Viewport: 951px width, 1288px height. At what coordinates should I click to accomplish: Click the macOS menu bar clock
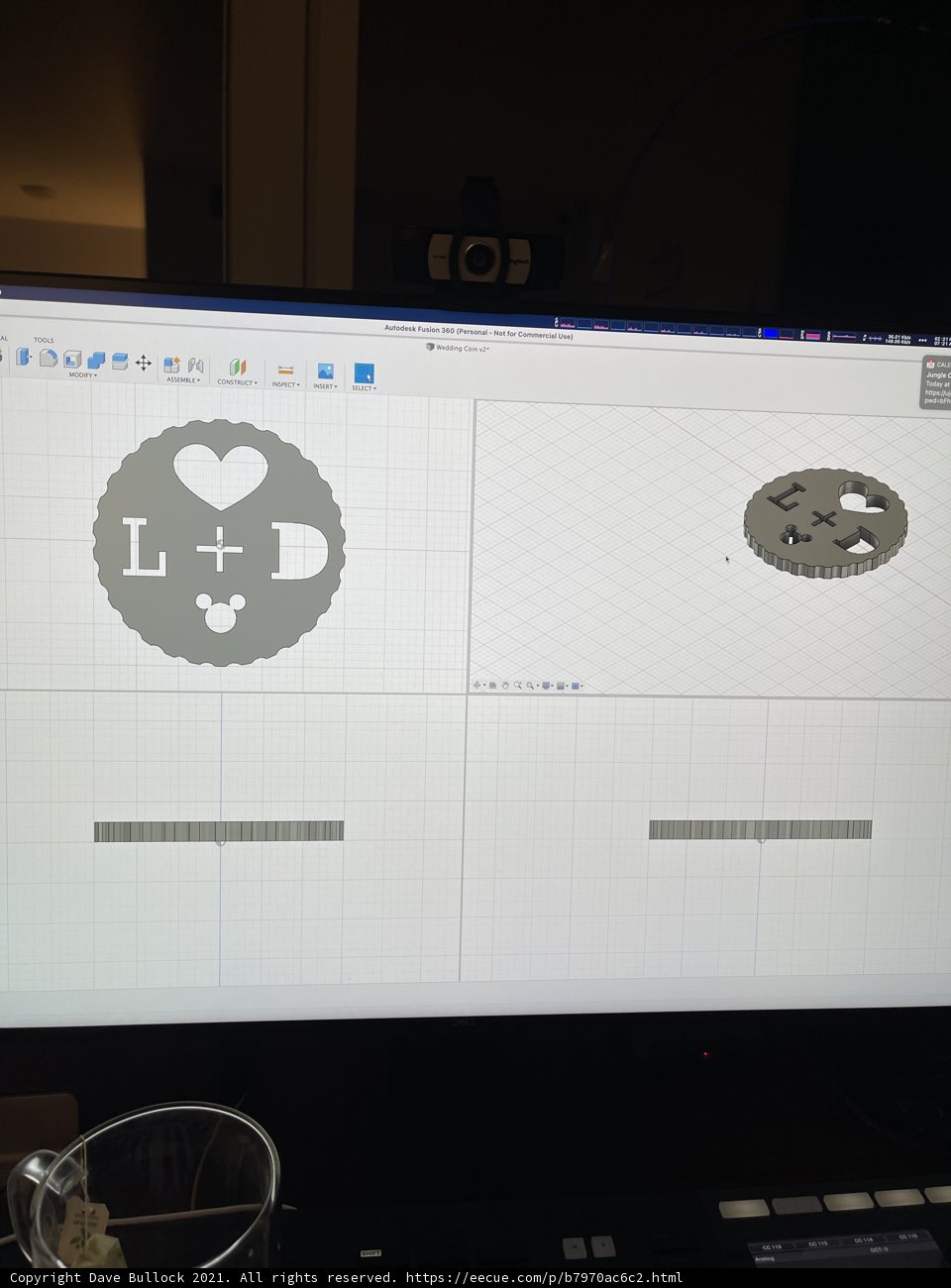(x=941, y=341)
